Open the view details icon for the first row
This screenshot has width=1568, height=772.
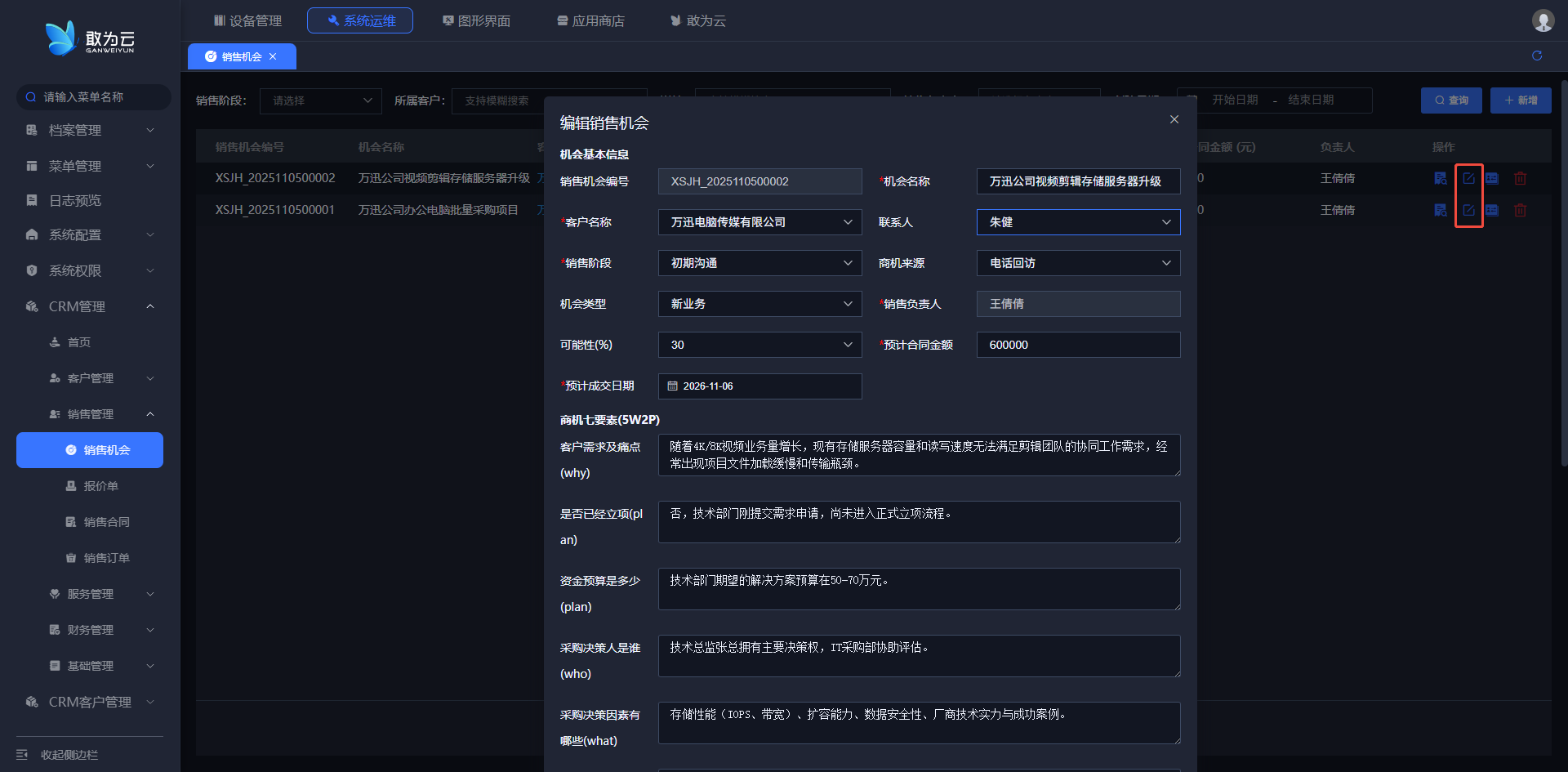point(1441,178)
